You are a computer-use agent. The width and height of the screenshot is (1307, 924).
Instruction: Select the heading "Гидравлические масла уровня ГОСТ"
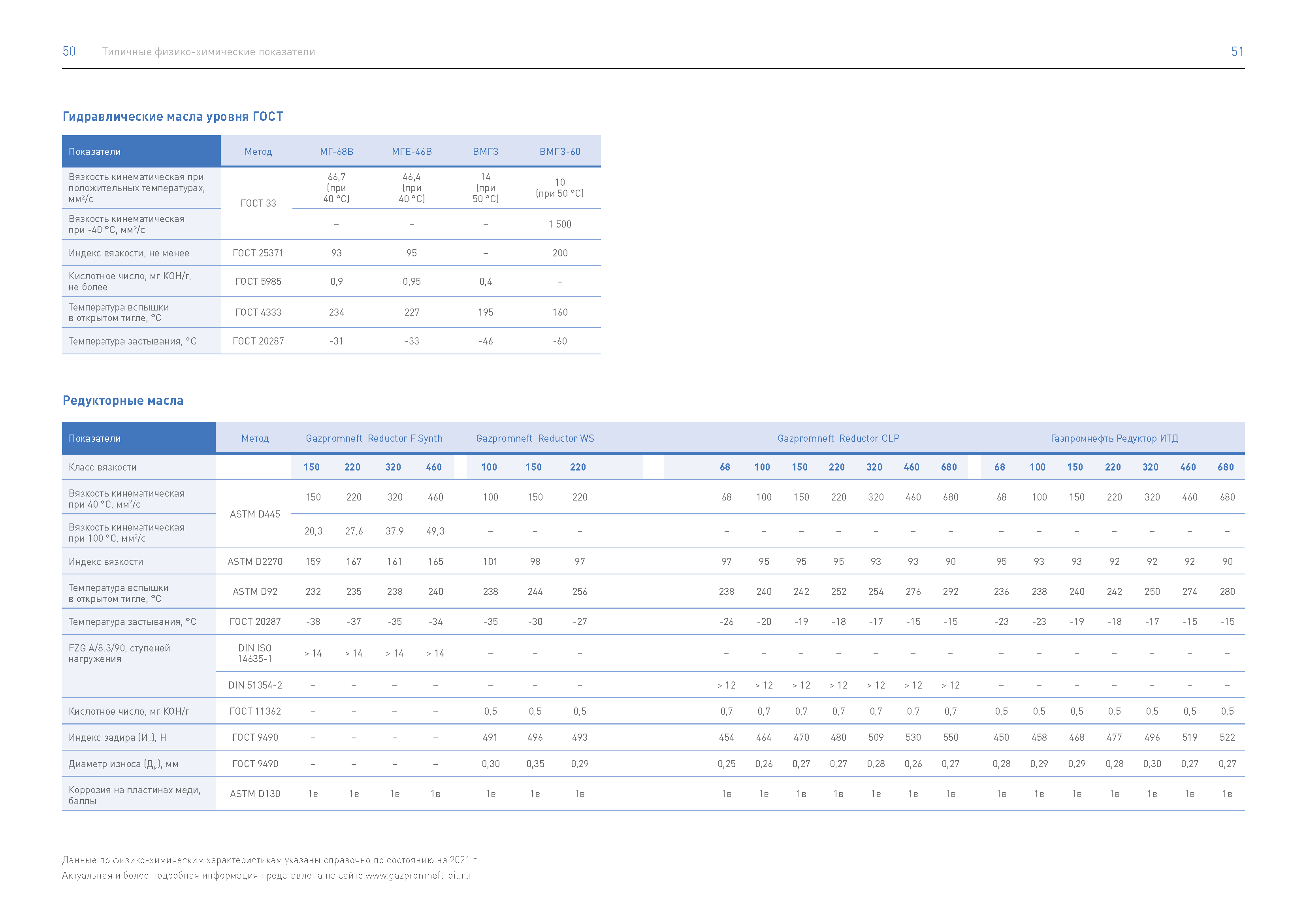tap(173, 117)
